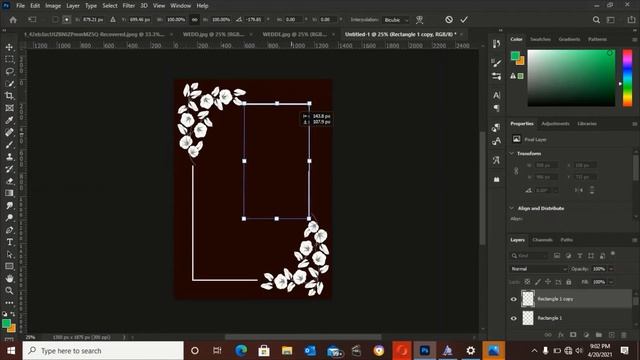The image size is (640, 360).
Task: Open the Interpolation Bicubic dropdown
Action: tap(395, 20)
